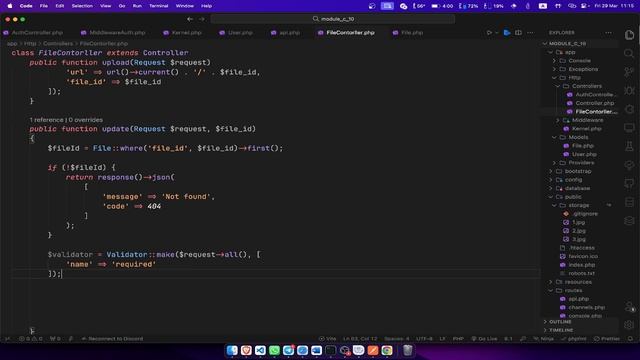The width and height of the screenshot is (640, 360).
Task: Open Visual Studio Code from the Dock
Action: [x=260, y=350]
